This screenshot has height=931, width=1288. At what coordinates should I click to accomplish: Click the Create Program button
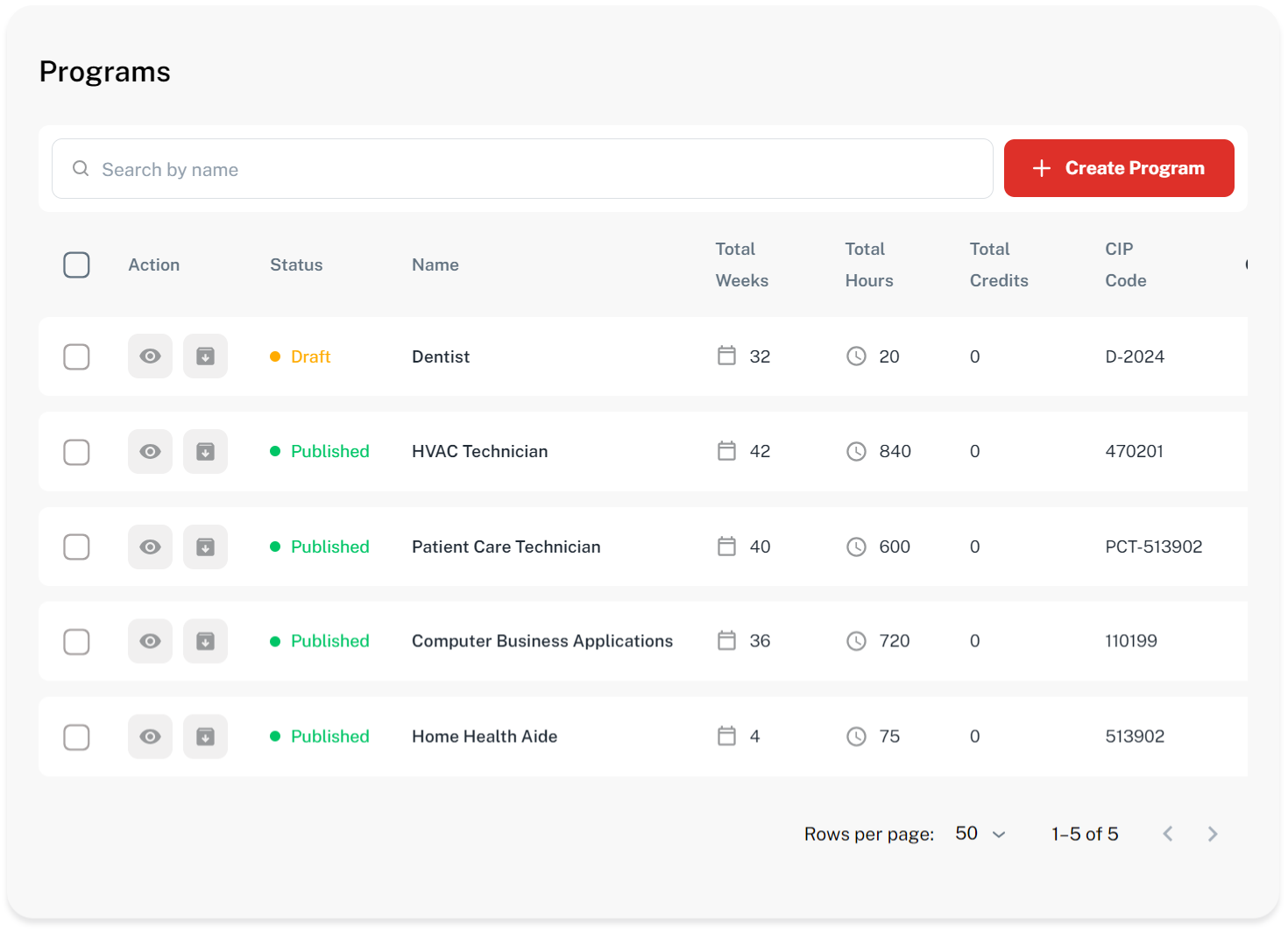1119,168
